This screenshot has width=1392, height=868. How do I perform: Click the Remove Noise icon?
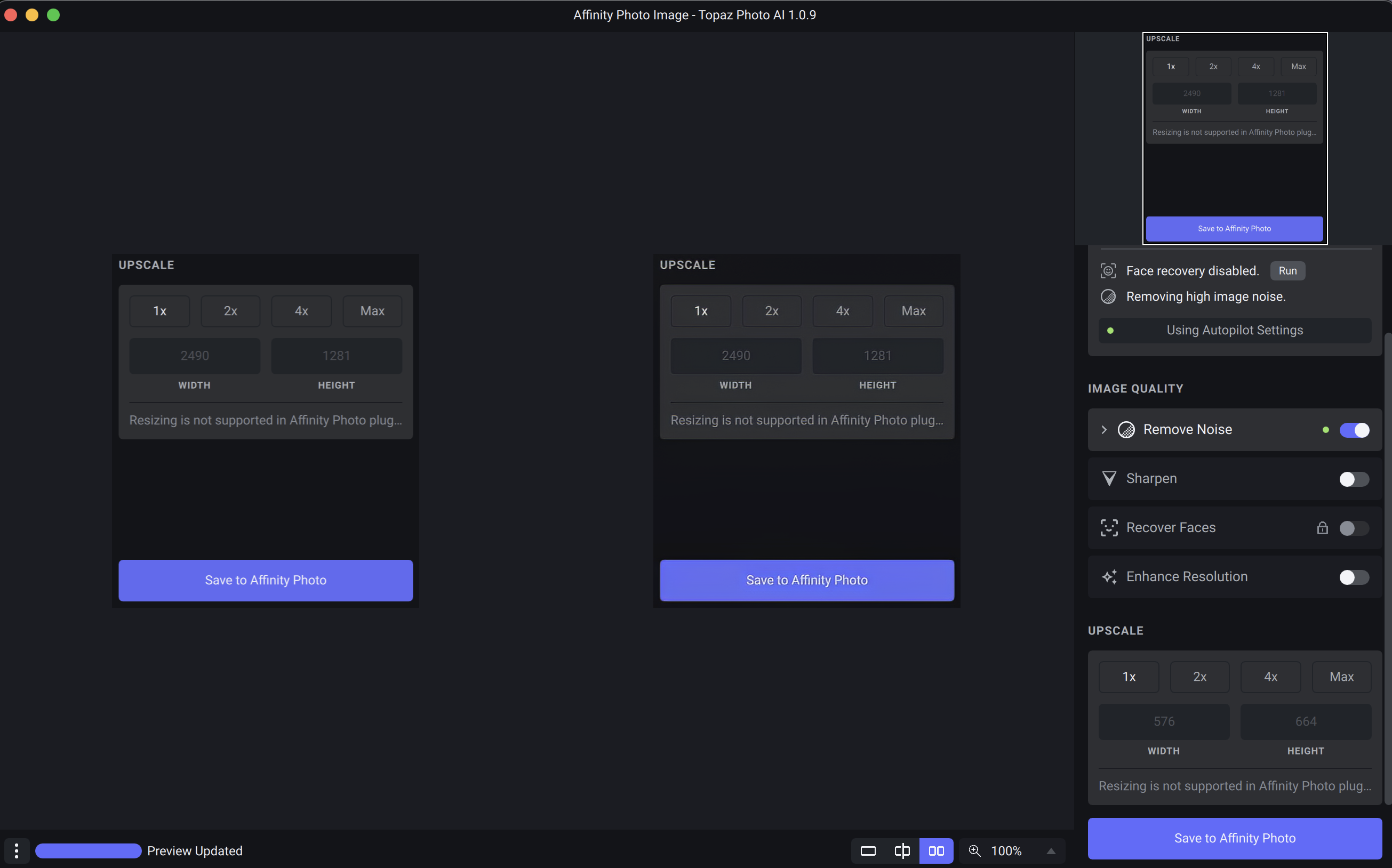pyautogui.click(x=1125, y=429)
